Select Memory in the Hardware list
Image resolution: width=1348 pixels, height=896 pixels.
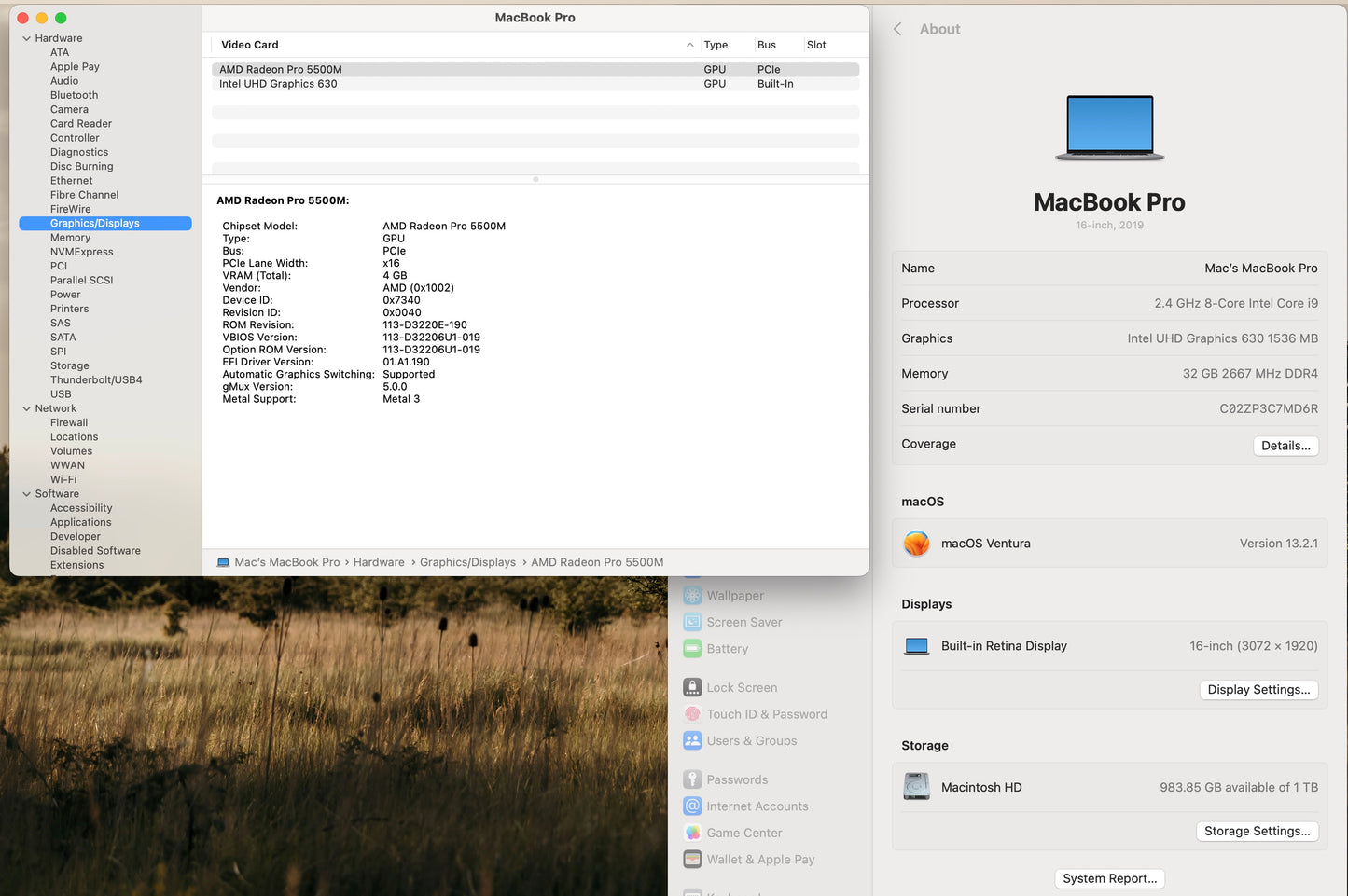pyautogui.click(x=70, y=238)
